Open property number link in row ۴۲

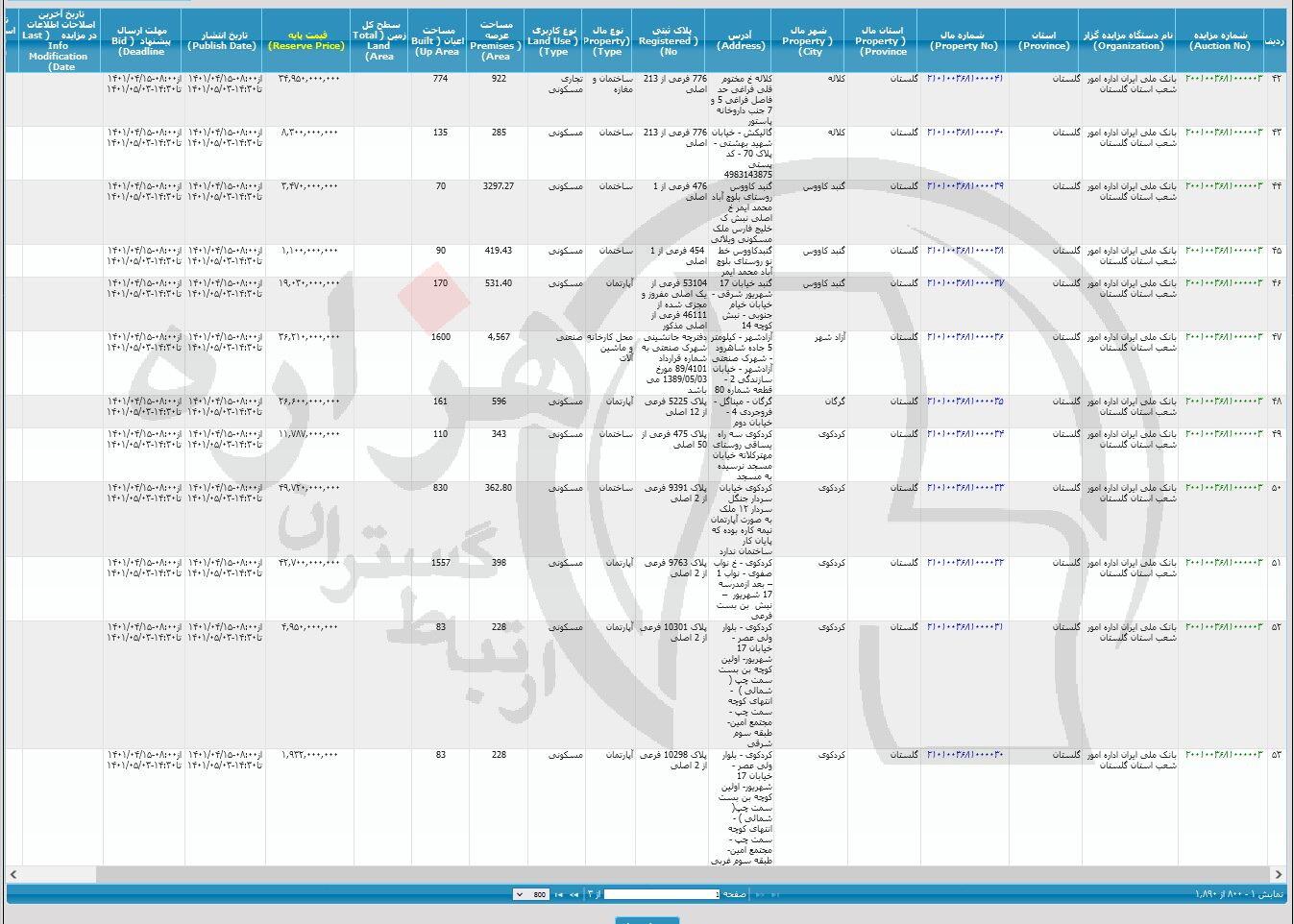tap(964, 79)
